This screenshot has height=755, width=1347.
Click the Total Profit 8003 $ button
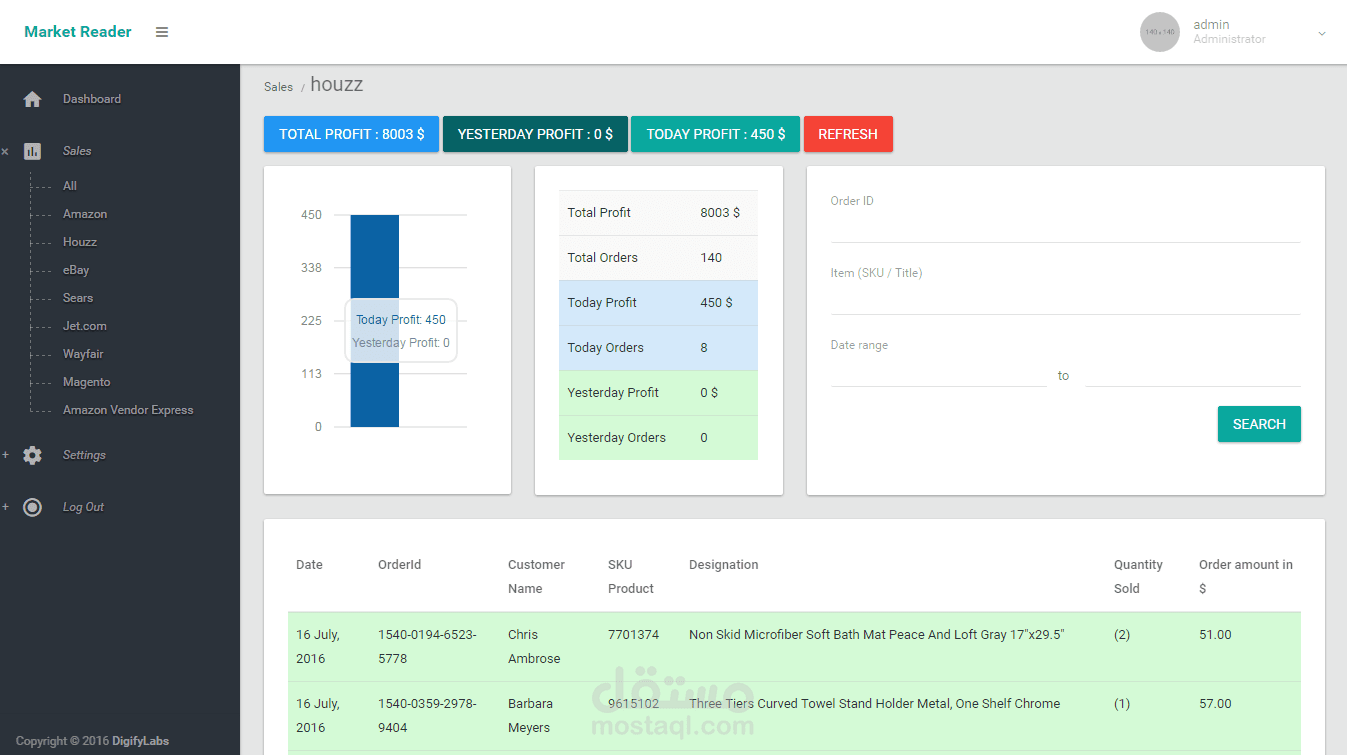[x=351, y=134]
